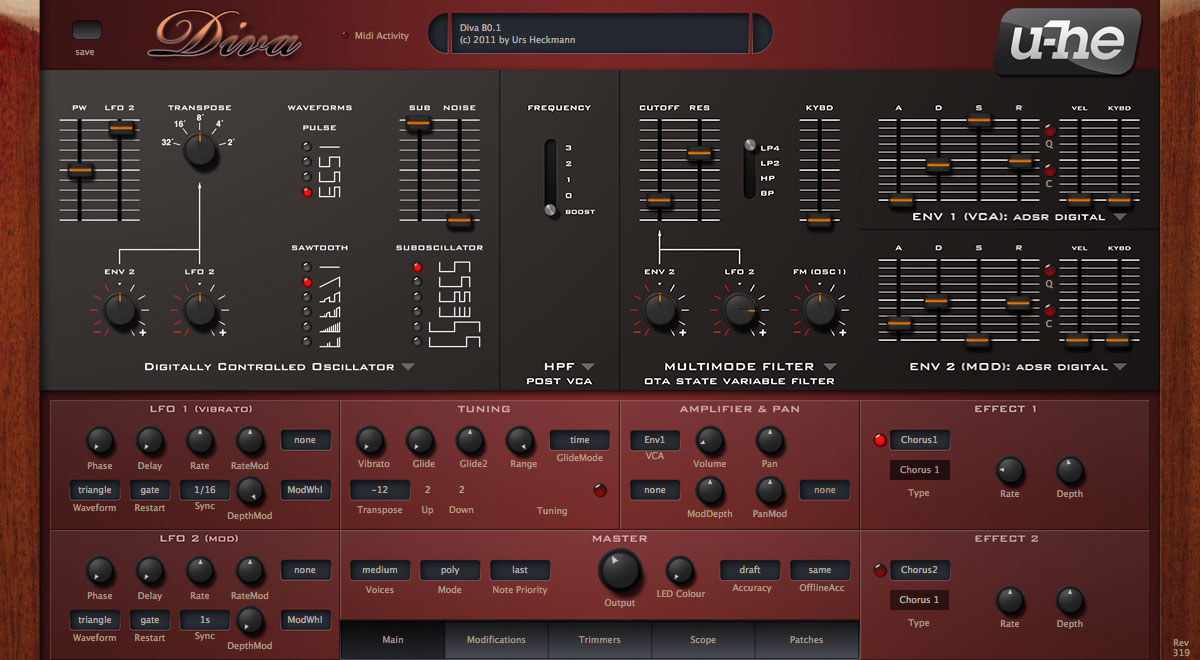The height and width of the screenshot is (660, 1200).
Task: Click the FM (OSC1) knob
Action: click(x=820, y=311)
